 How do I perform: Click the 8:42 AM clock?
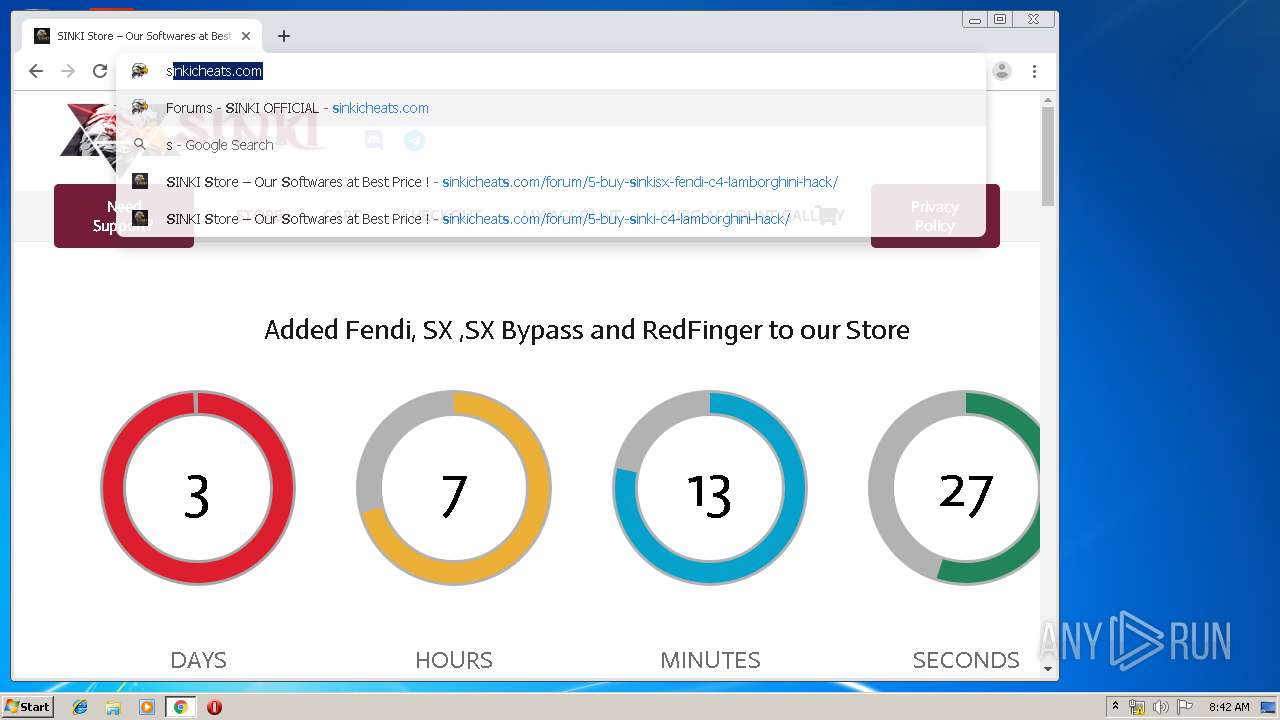[x=1229, y=707]
